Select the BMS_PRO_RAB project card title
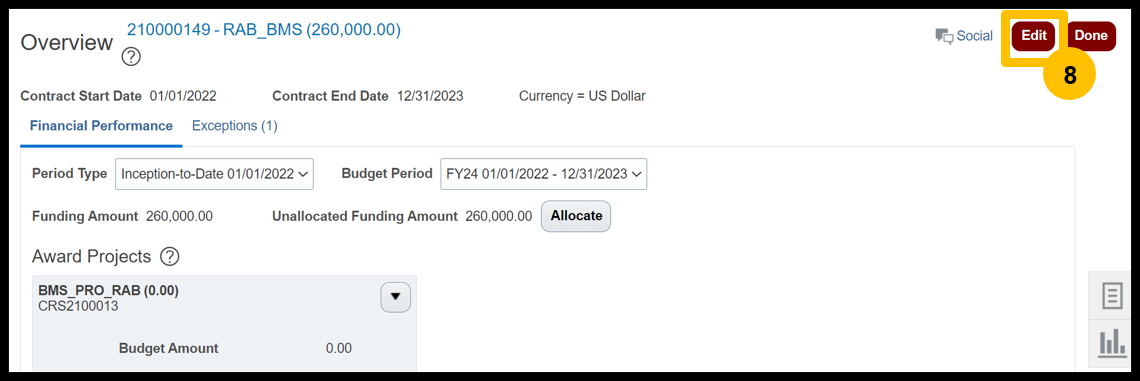Viewport: 1140px width, 381px height. coord(108,291)
